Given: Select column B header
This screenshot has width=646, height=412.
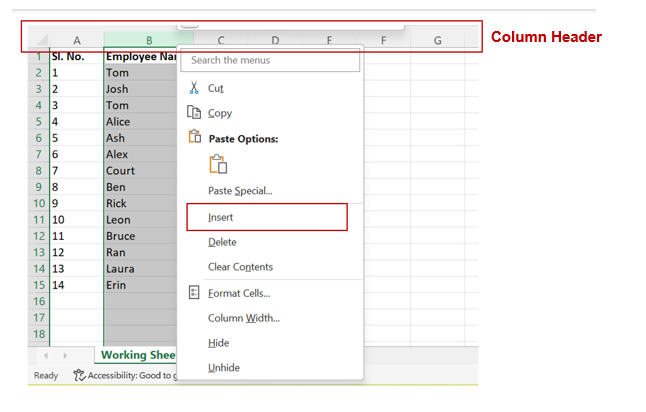Looking at the screenshot, I should [x=149, y=40].
